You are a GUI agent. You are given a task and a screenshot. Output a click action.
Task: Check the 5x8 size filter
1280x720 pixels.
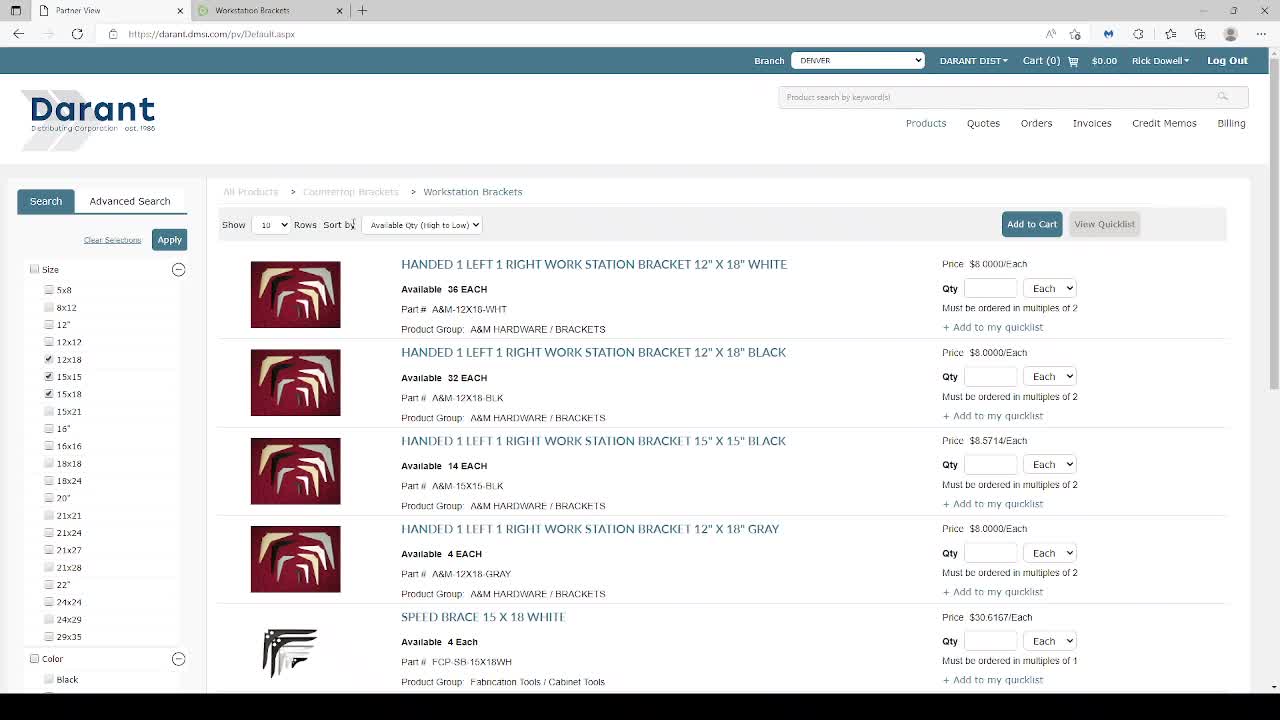(49, 290)
